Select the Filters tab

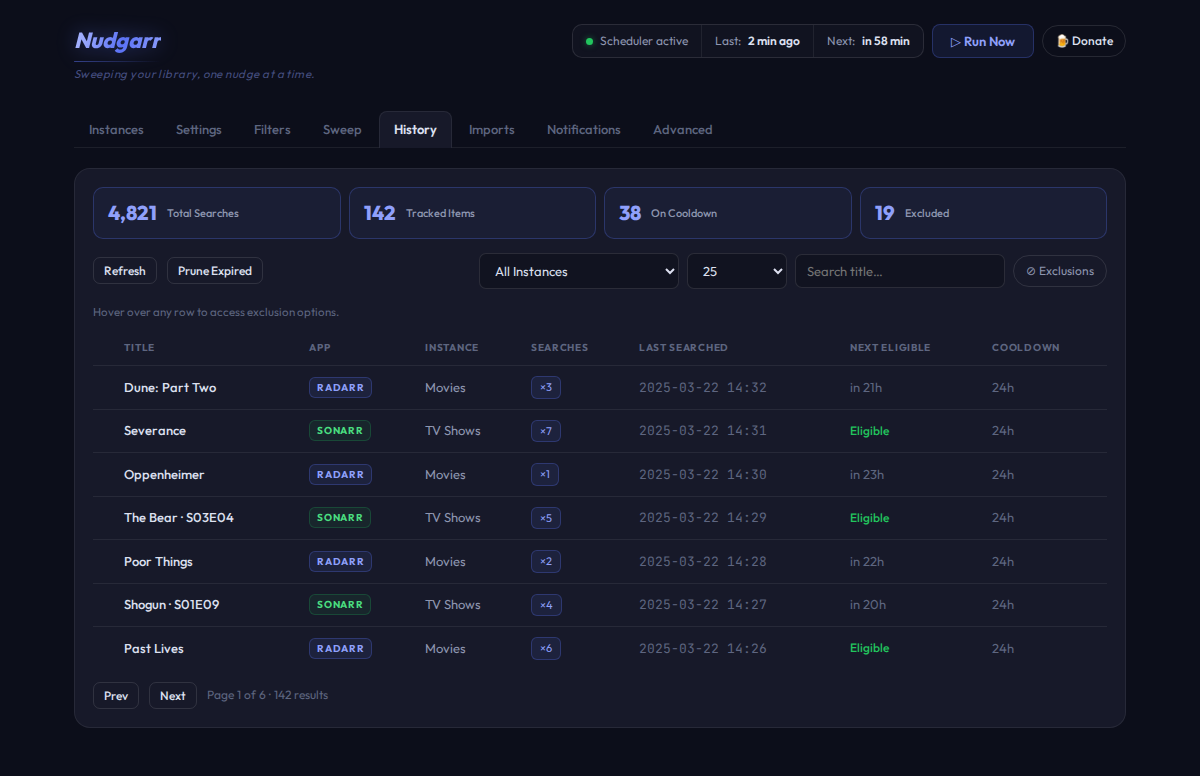click(272, 129)
